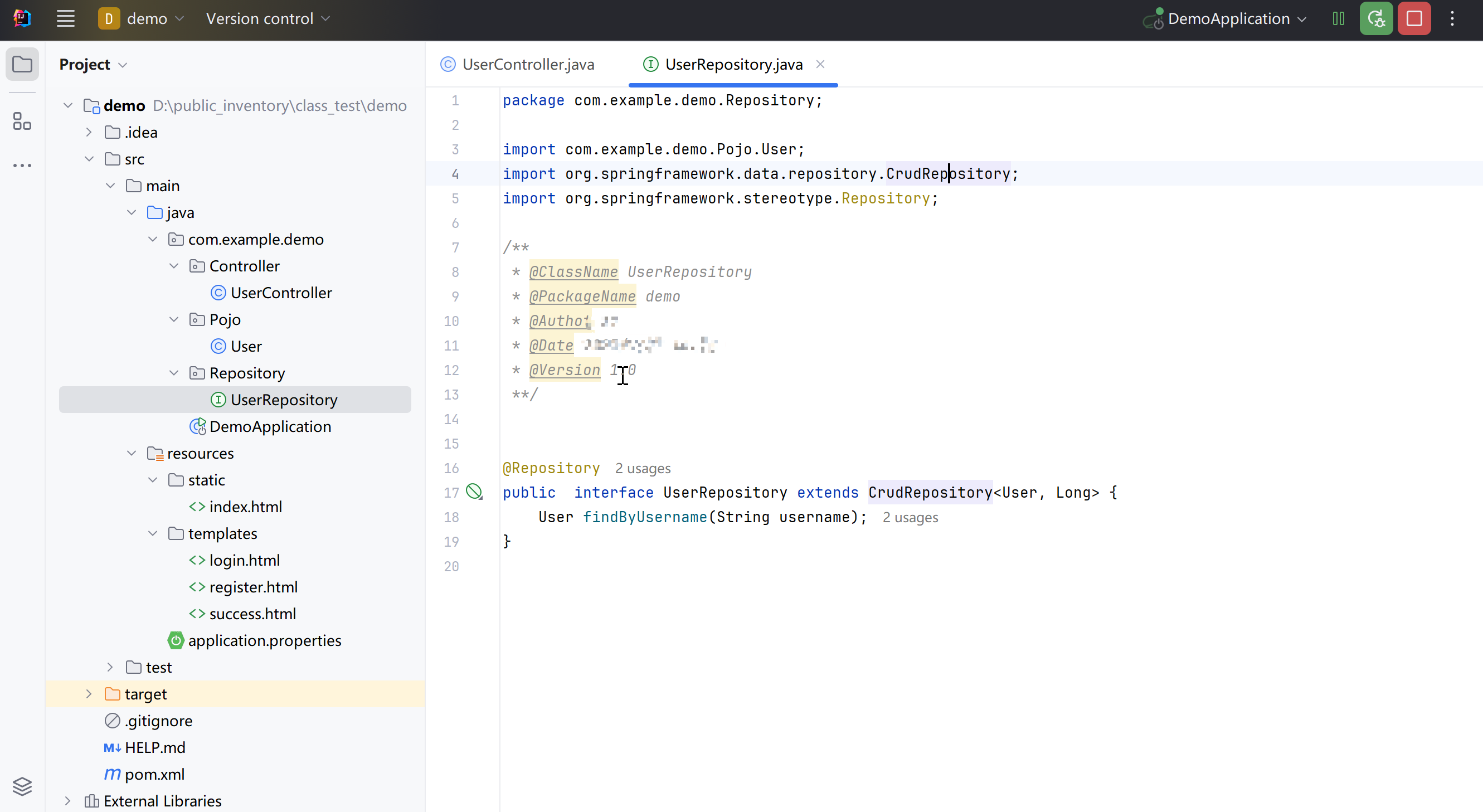This screenshot has height=812, width=1483.
Task: Show more tool windows via the ellipsis icon
Action: (x=22, y=166)
